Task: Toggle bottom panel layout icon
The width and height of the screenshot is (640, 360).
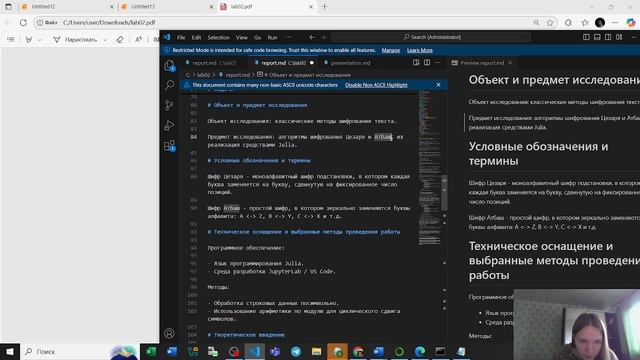Action: 597,37
